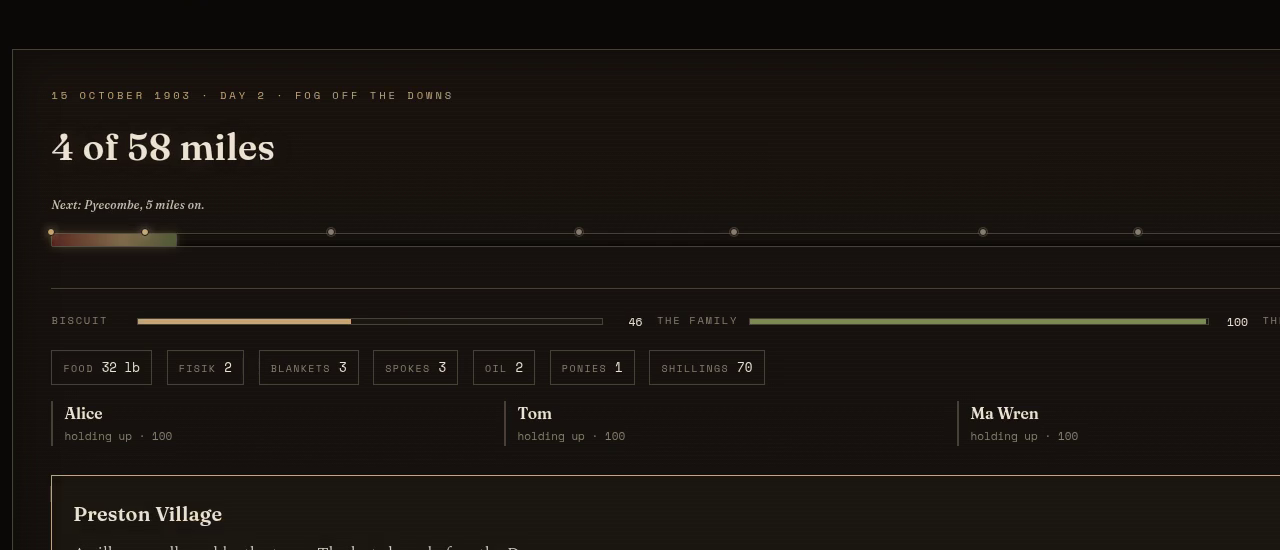Image resolution: width=1280 pixels, height=550 pixels.
Task: Select the third waypoint marker on the route
Action: point(331,232)
